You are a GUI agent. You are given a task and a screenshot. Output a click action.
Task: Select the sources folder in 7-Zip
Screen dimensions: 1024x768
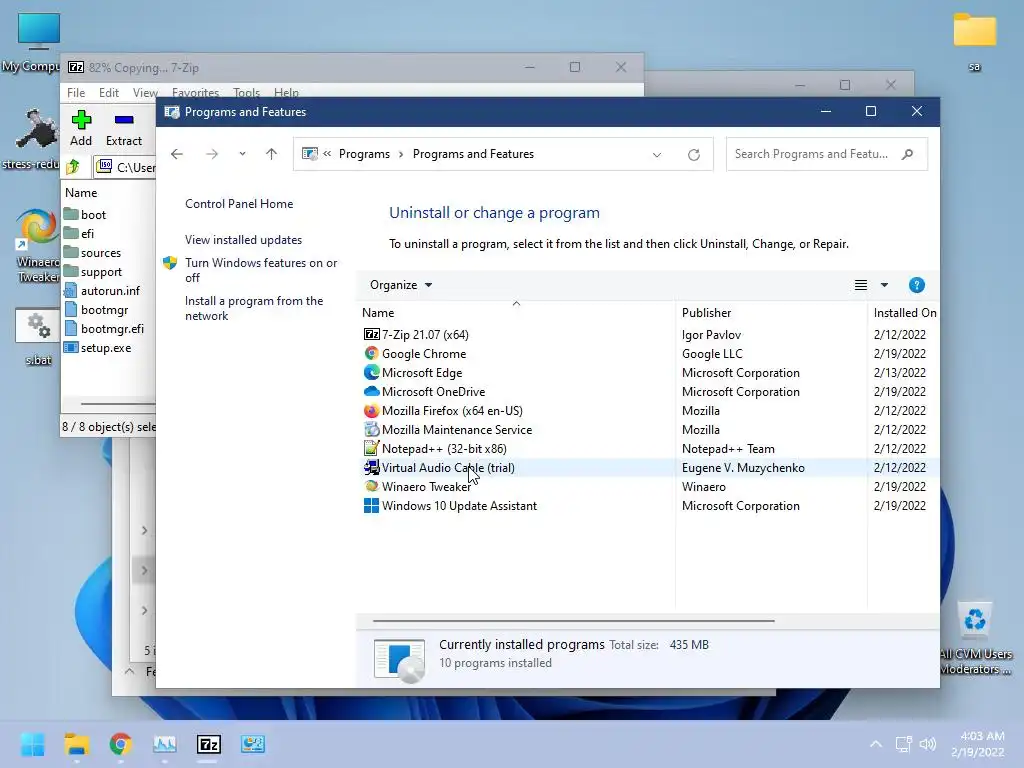click(93, 253)
